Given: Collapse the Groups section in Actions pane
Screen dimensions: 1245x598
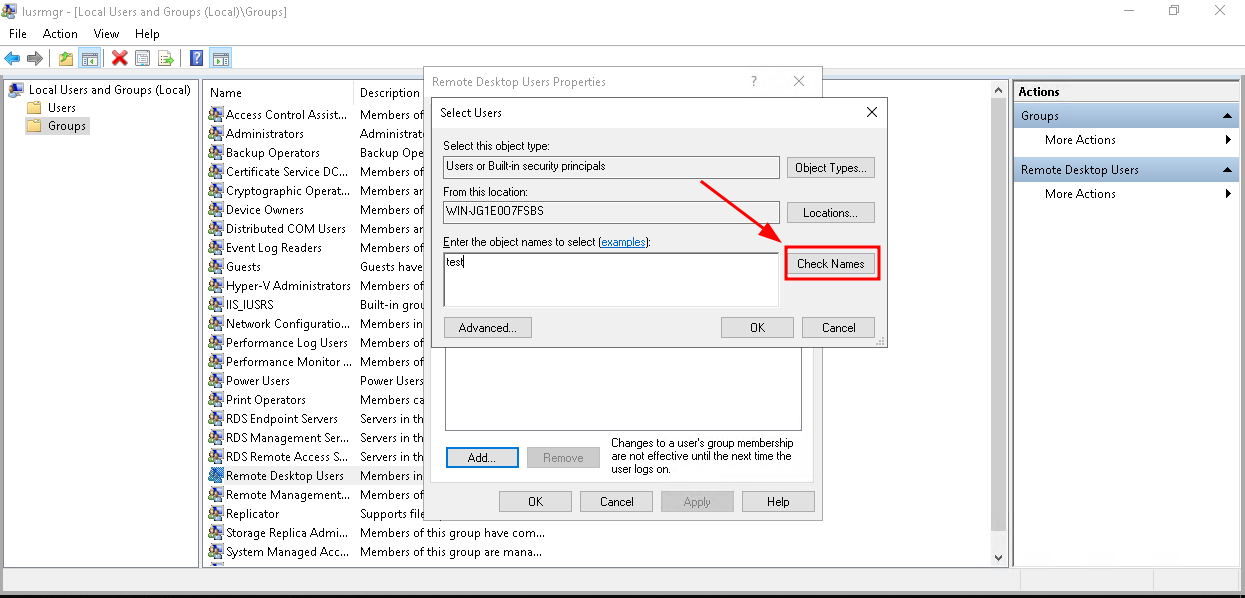Looking at the screenshot, I should (1227, 116).
